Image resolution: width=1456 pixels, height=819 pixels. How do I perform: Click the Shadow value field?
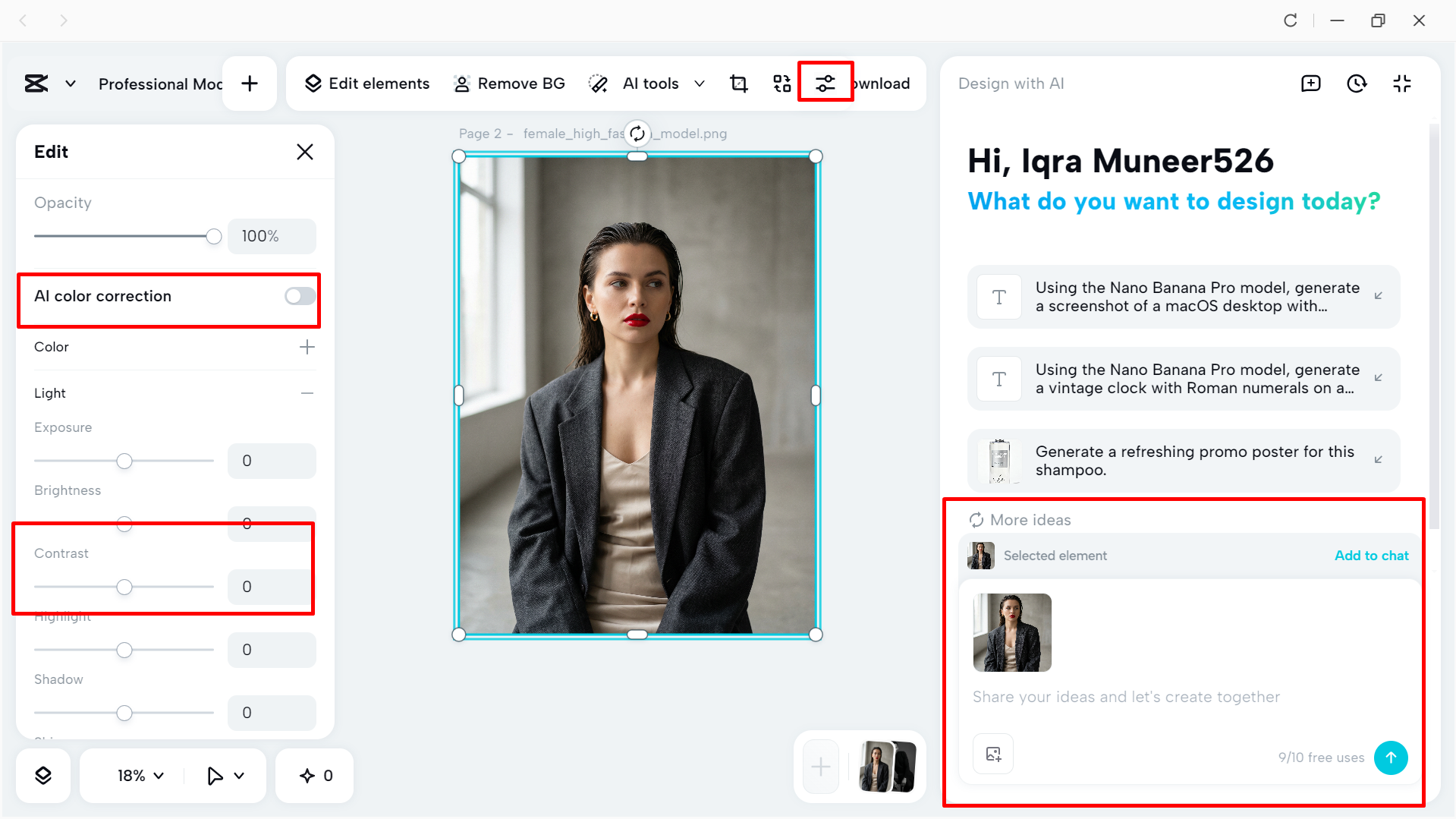coord(272,713)
